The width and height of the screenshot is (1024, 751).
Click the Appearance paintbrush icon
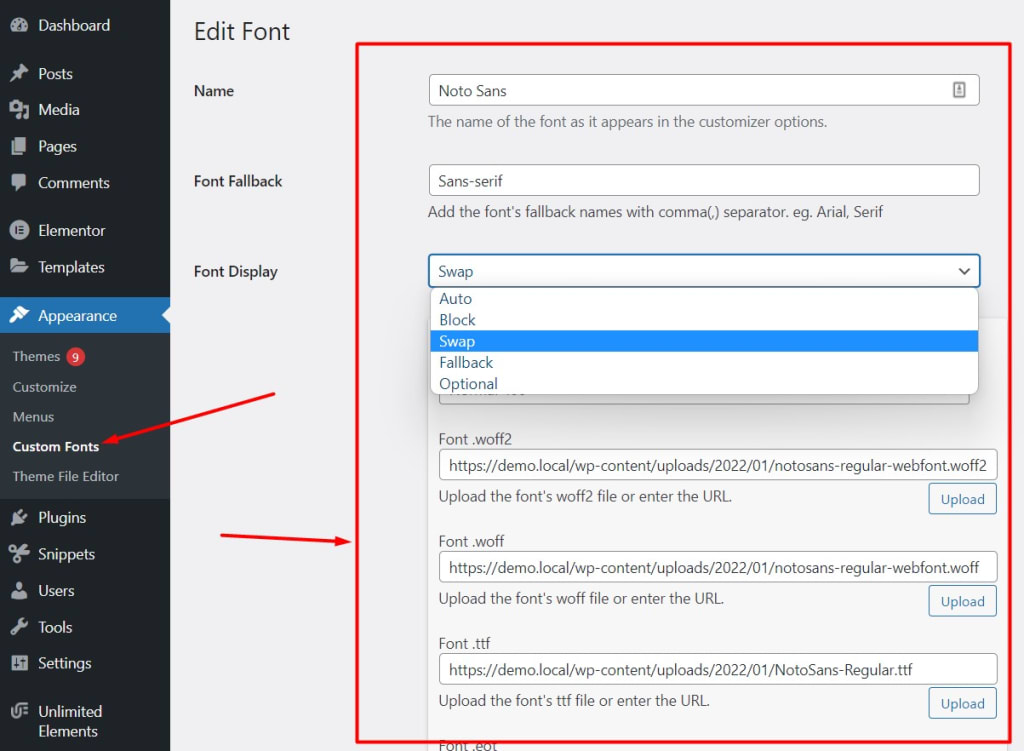click(x=20, y=315)
